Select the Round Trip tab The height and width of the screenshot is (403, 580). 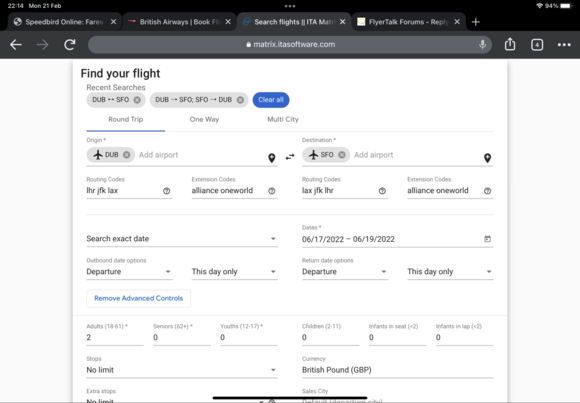pos(126,120)
